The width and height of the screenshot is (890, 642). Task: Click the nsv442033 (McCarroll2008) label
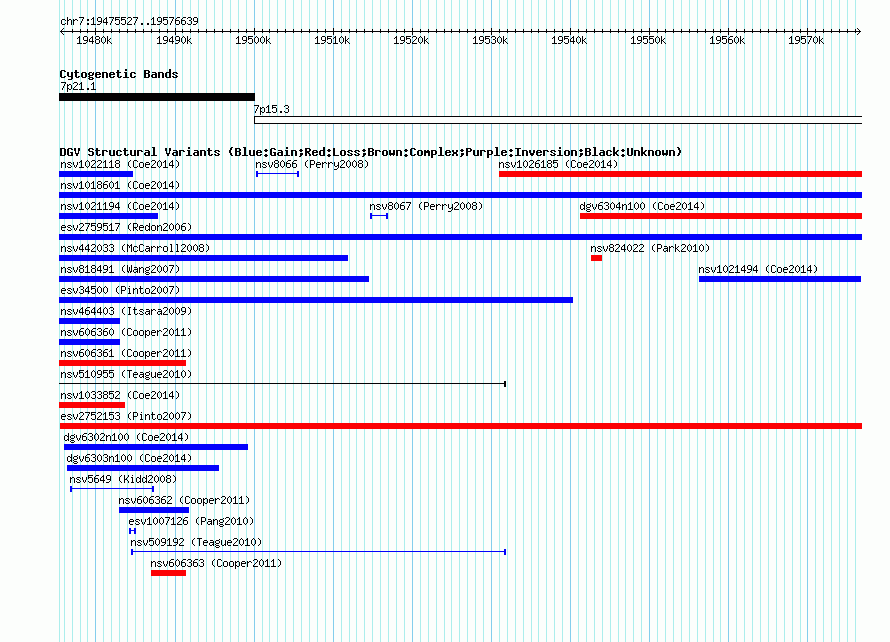[x=135, y=248]
